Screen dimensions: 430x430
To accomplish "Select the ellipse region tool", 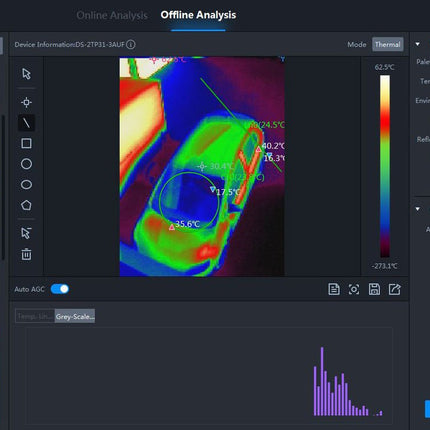I will click(x=26, y=185).
